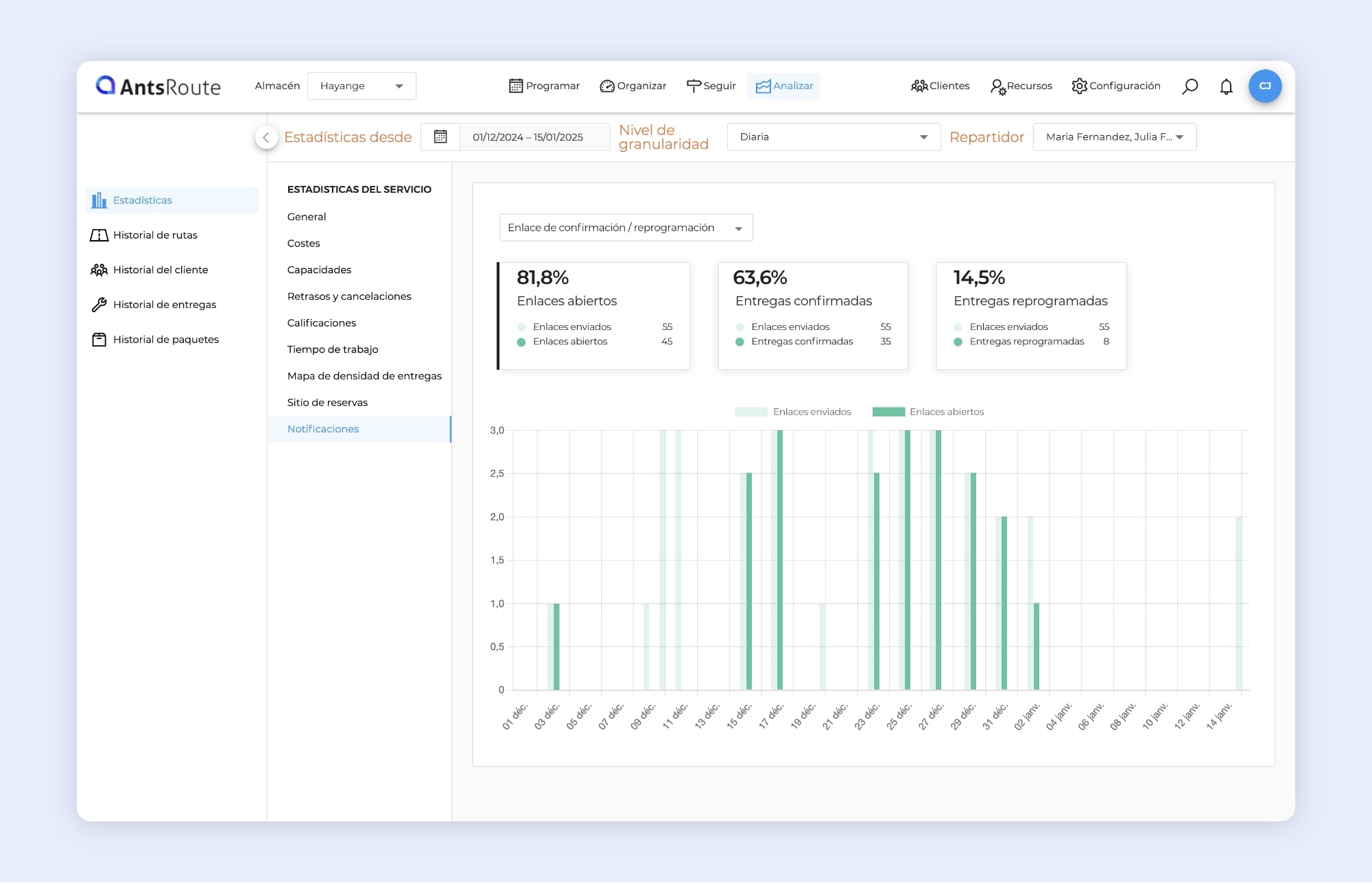
Task: Open Historial de rutas map icon
Action: coord(99,235)
